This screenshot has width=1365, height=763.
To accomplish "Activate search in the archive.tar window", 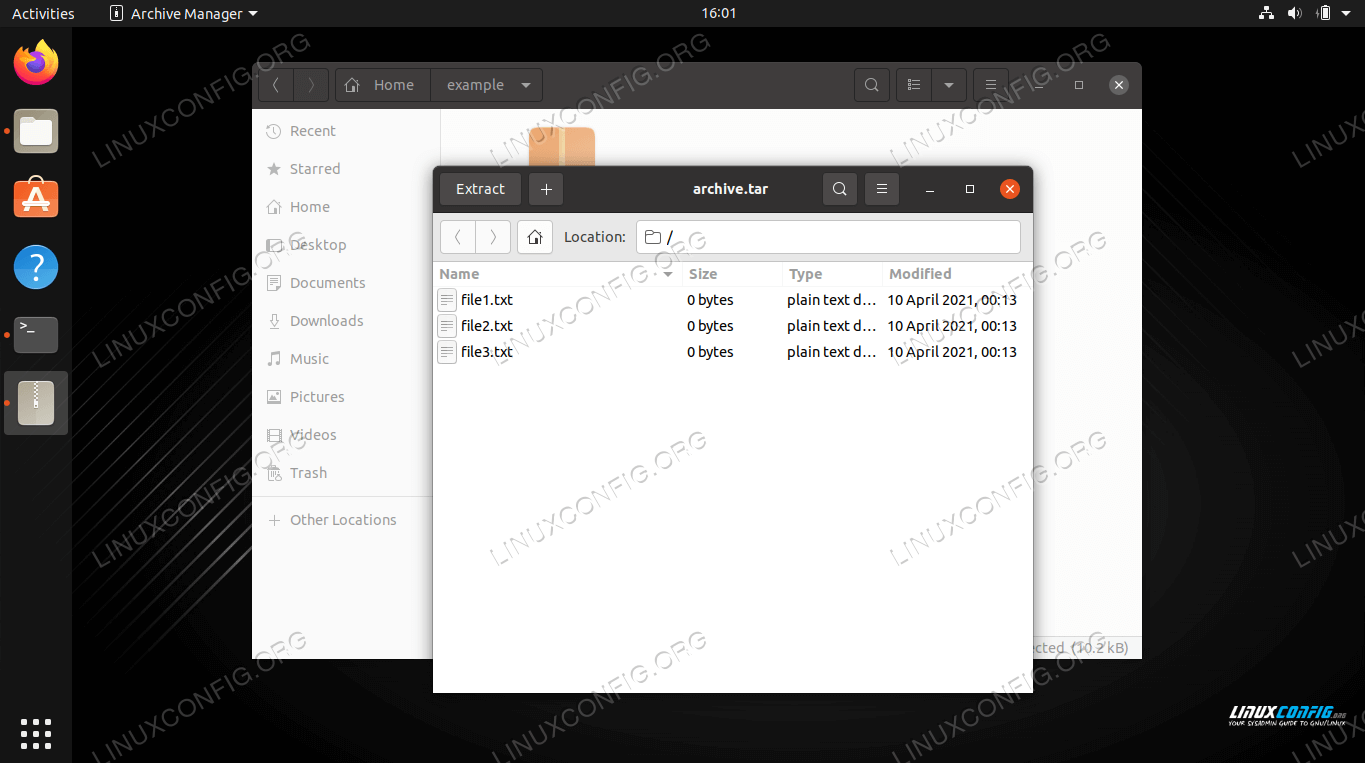I will pos(839,188).
